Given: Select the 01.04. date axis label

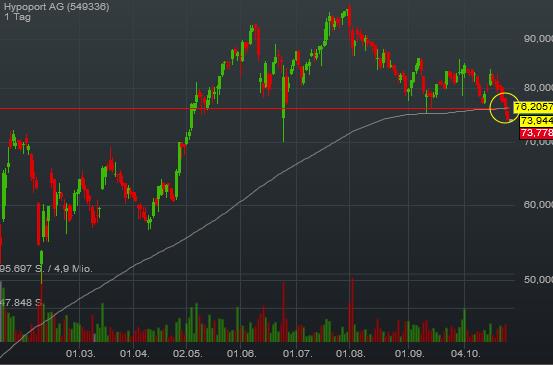Looking at the screenshot, I should tap(134, 354).
